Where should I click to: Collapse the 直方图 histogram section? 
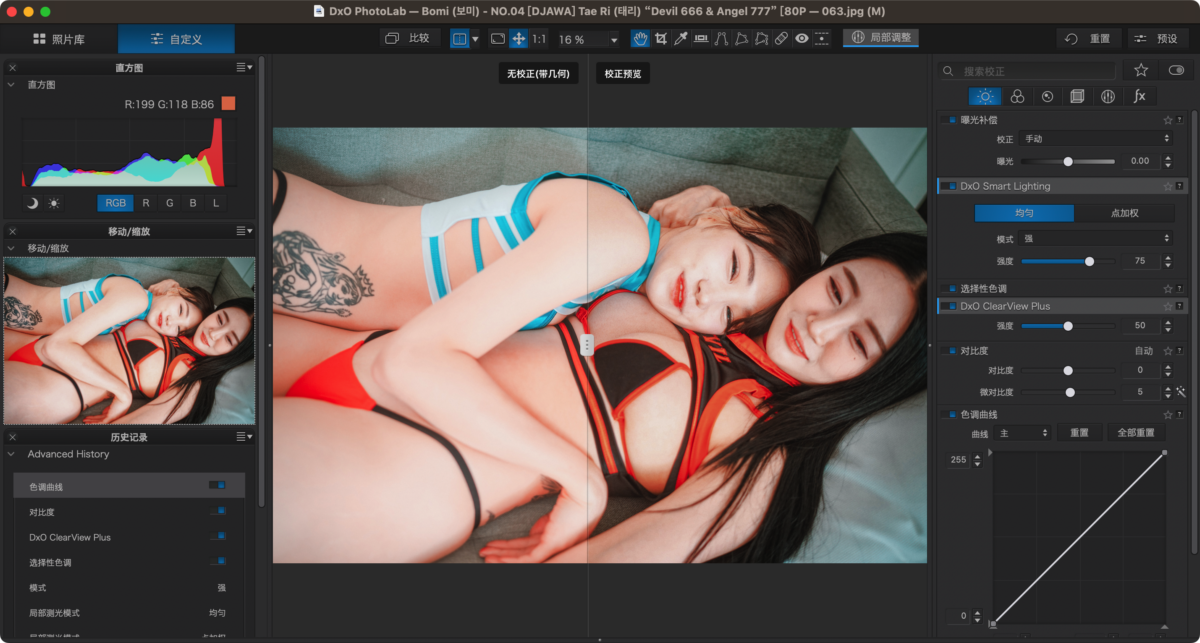pos(11,85)
